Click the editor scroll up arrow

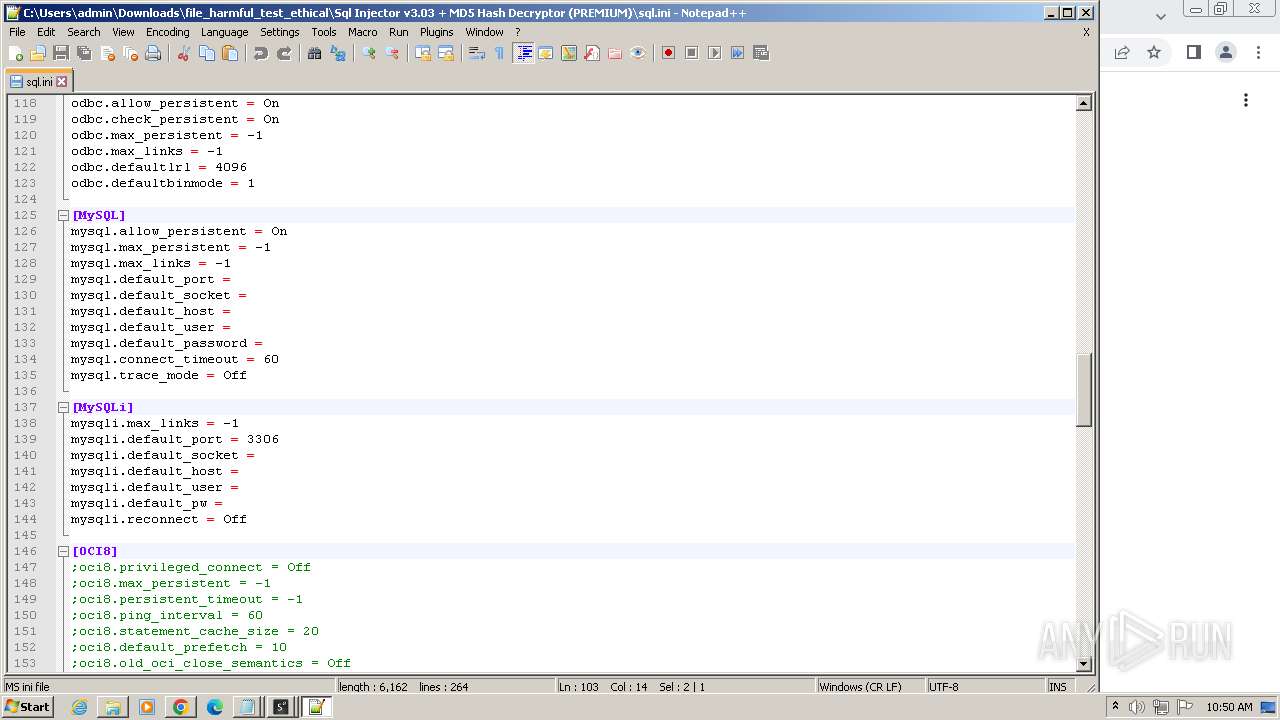(1083, 103)
